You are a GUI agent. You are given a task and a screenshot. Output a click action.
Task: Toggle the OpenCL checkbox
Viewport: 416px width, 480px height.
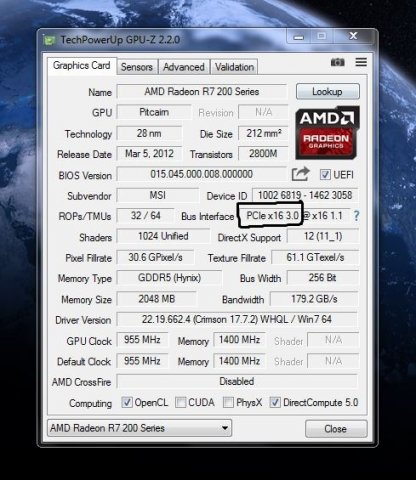tap(127, 402)
